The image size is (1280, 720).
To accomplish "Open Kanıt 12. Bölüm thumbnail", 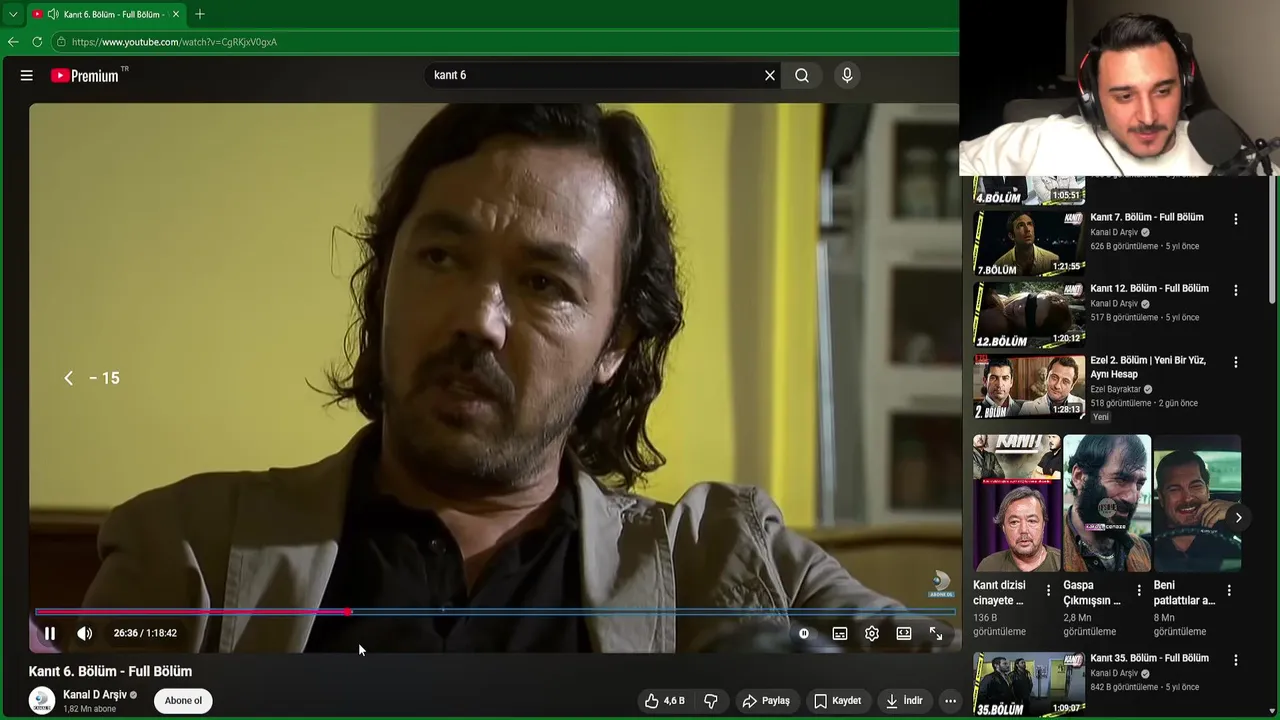I will [x=1029, y=315].
